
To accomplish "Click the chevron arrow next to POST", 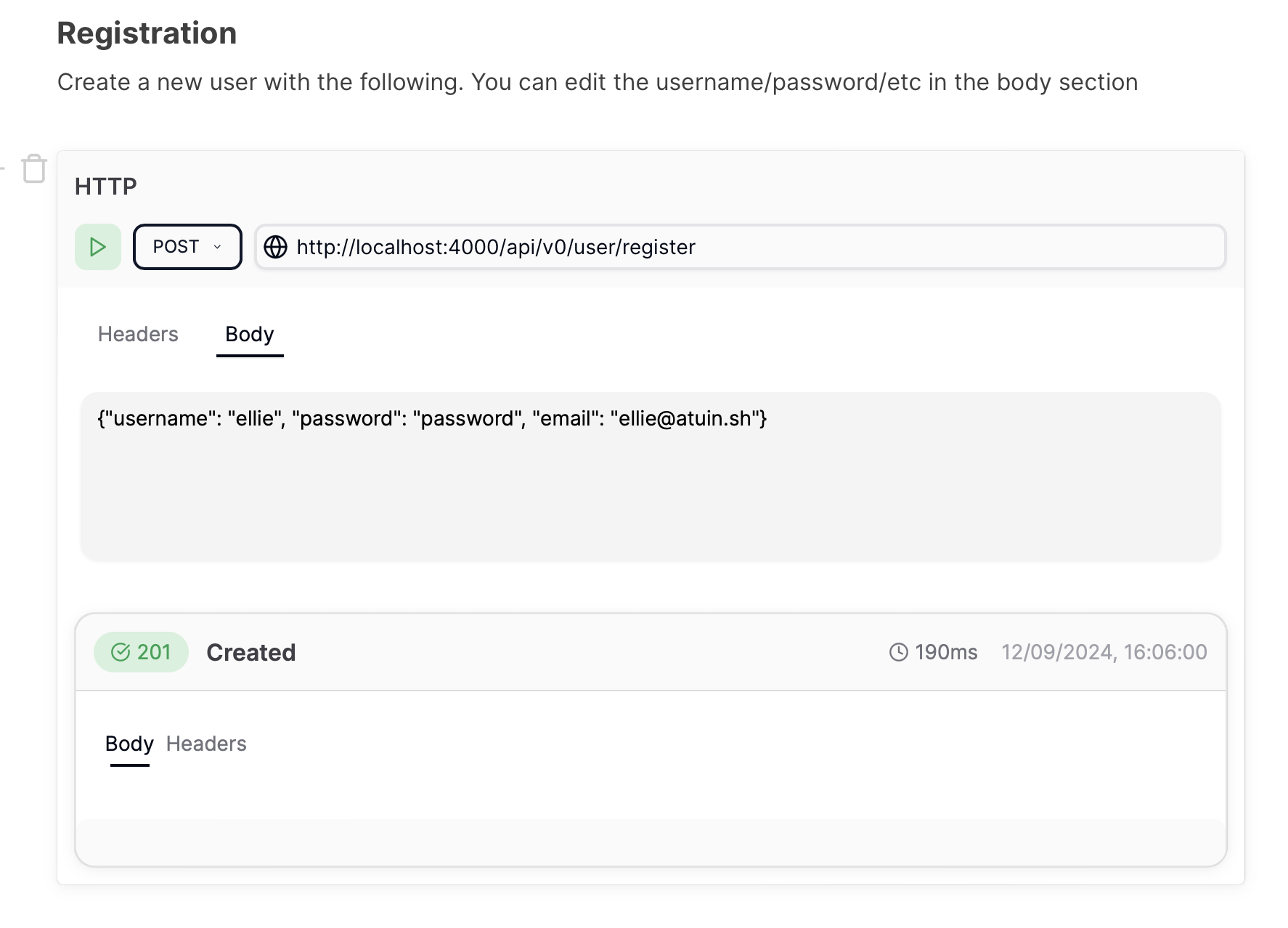I will pyautogui.click(x=217, y=247).
